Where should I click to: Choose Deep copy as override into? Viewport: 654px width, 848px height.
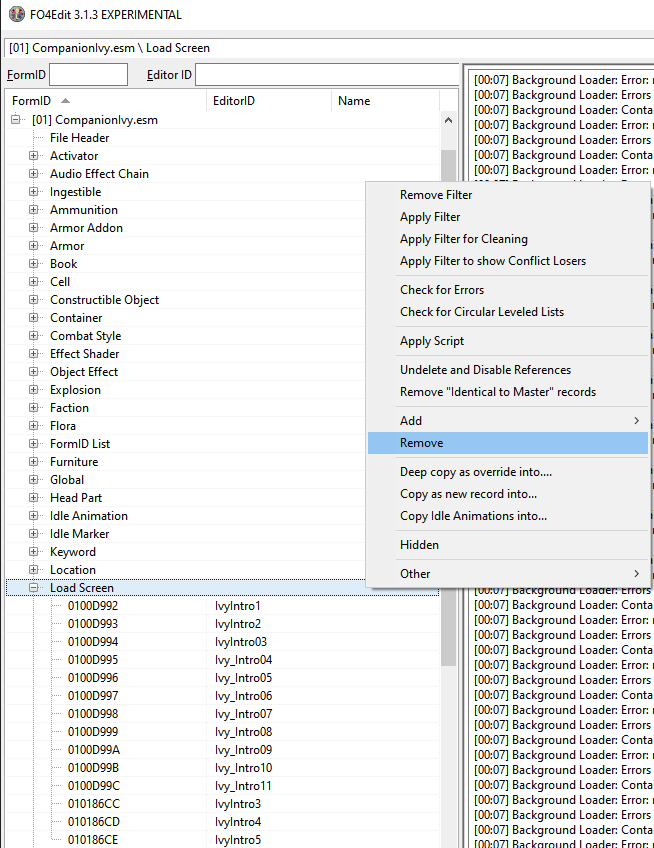coord(507,472)
